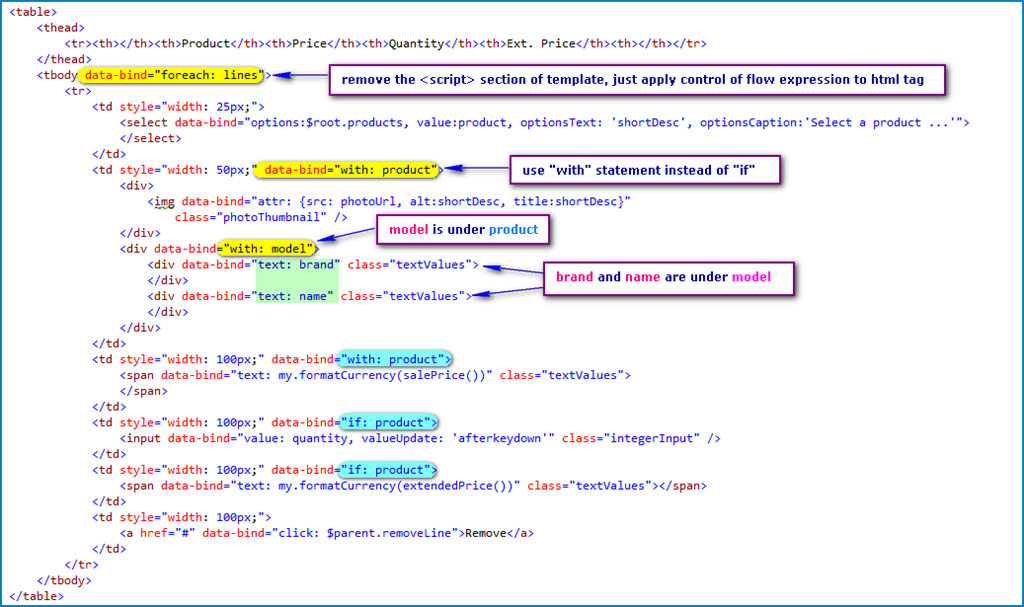Image resolution: width=1024 pixels, height=607 pixels.
Task: Click the closing </table> tag
Action: click(x=37, y=596)
